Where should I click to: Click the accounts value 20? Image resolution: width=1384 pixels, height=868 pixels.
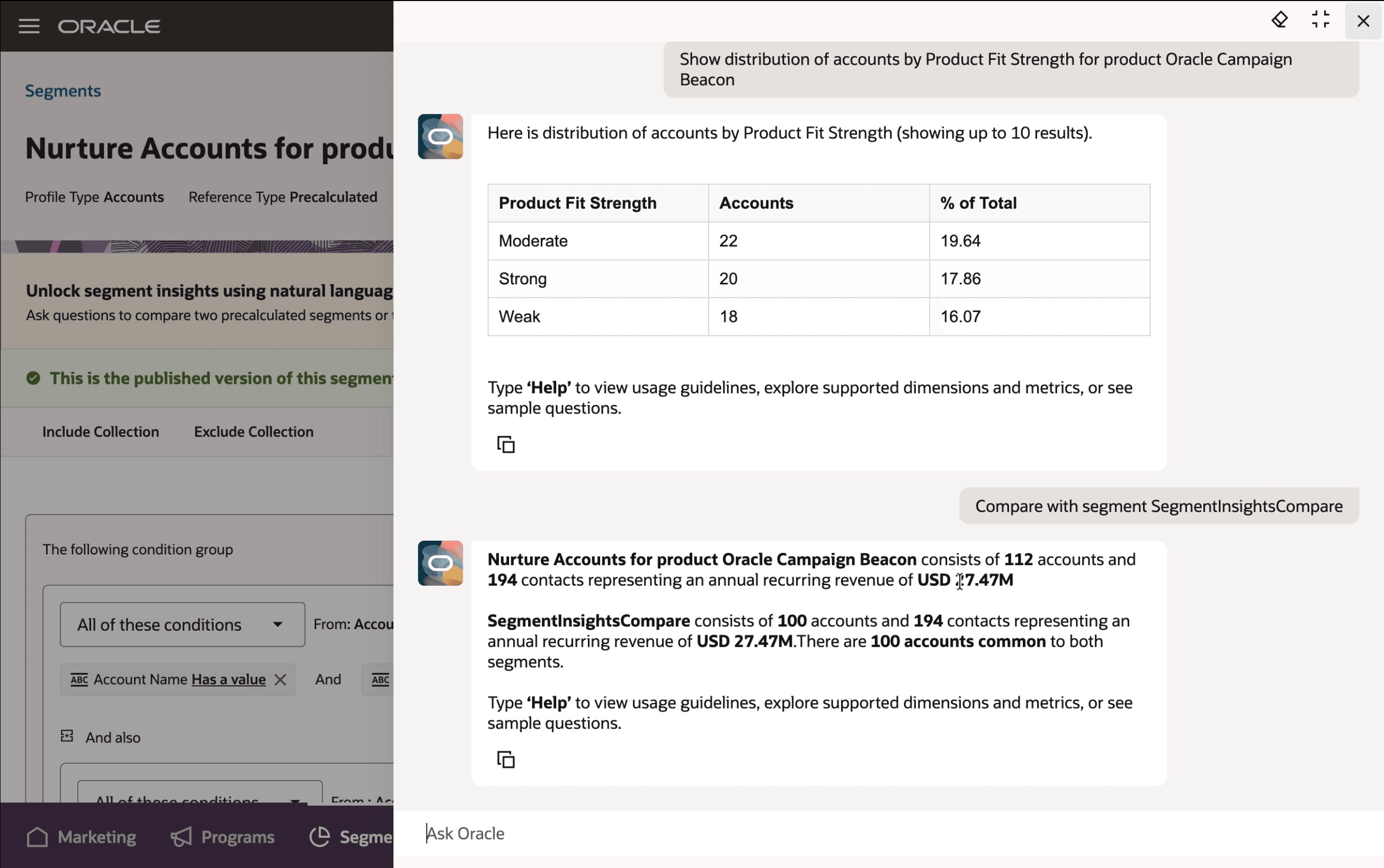[x=728, y=279]
